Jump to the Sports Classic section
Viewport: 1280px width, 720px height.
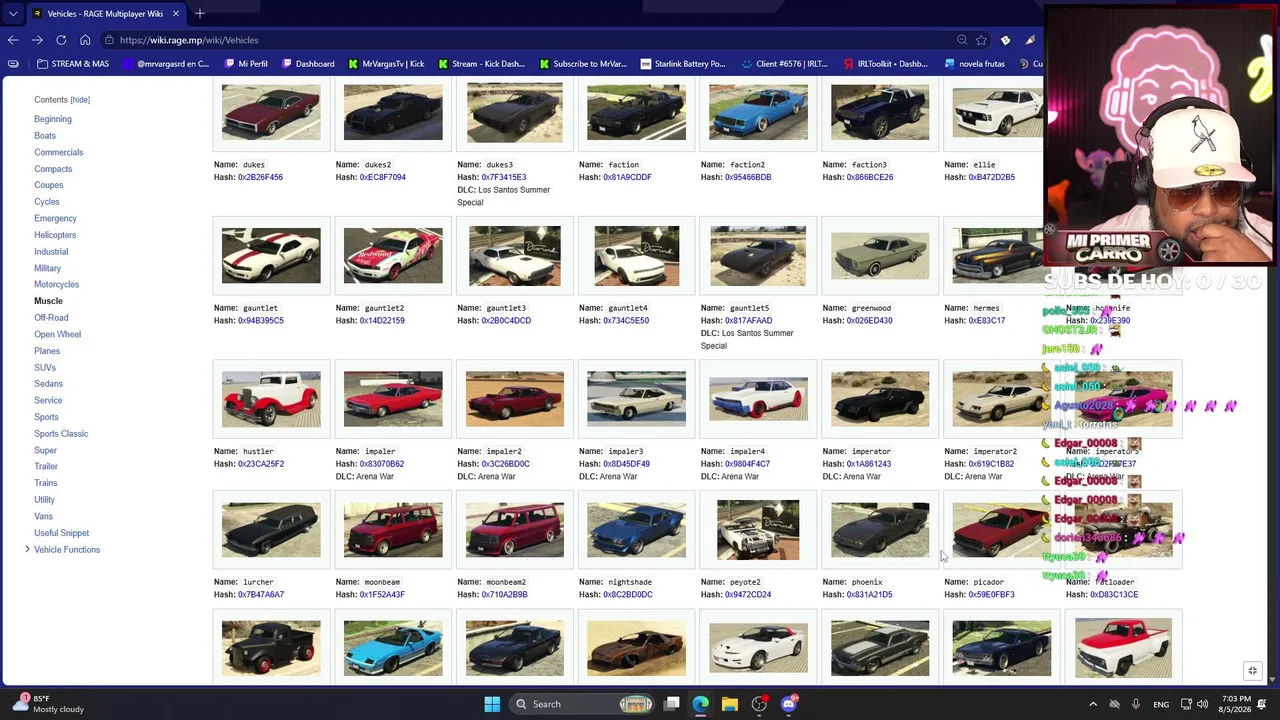61,434
